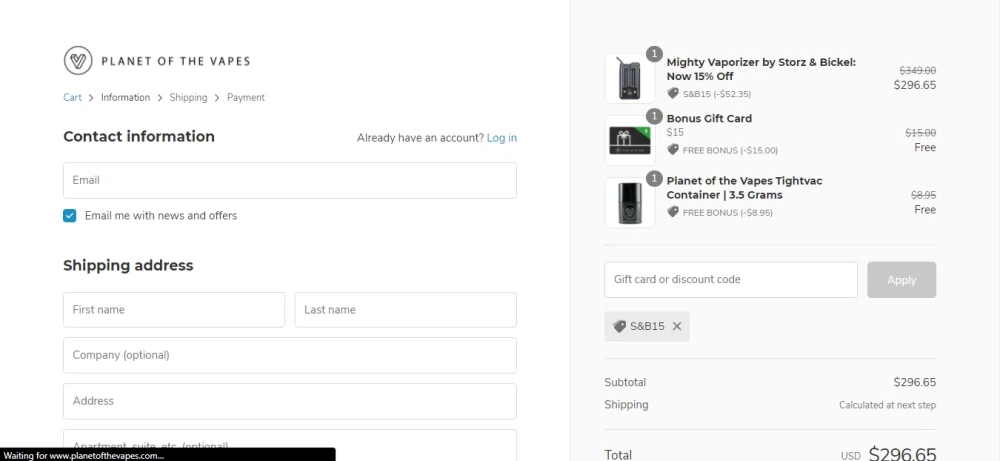The height and width of the screenshot is (461, 1000).
Task: Click the Bonus Gift Card thumbnail
Action: coord(629,140)
